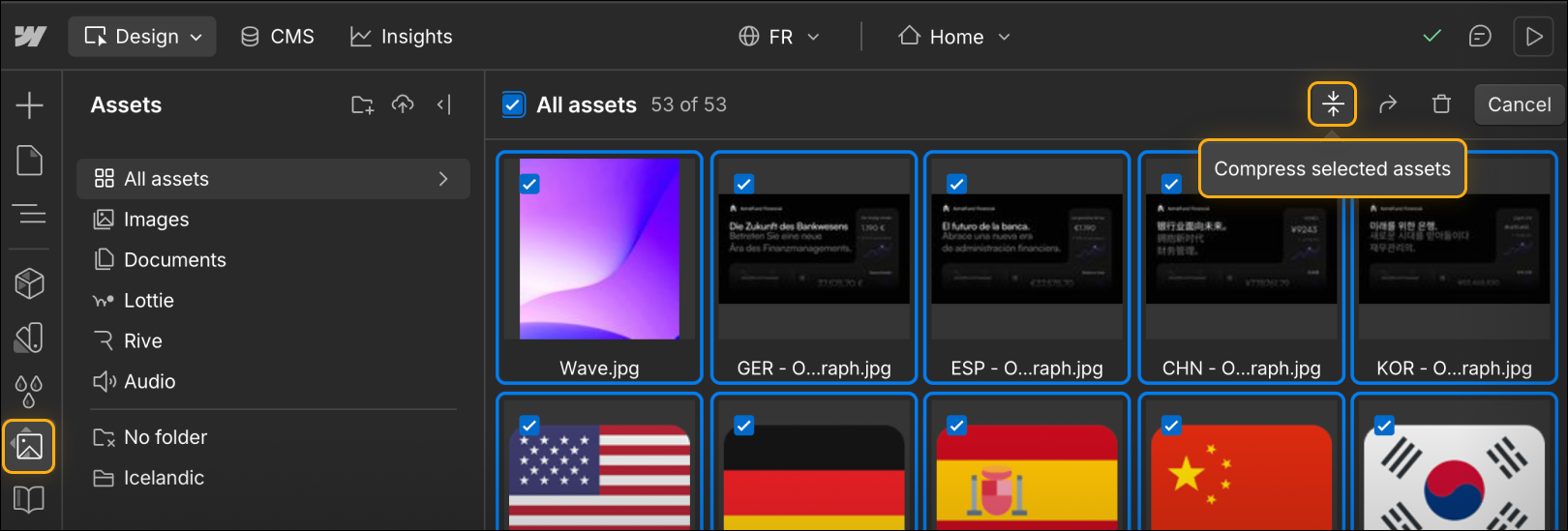Open the Components cube icon

[x=30, y=283]
